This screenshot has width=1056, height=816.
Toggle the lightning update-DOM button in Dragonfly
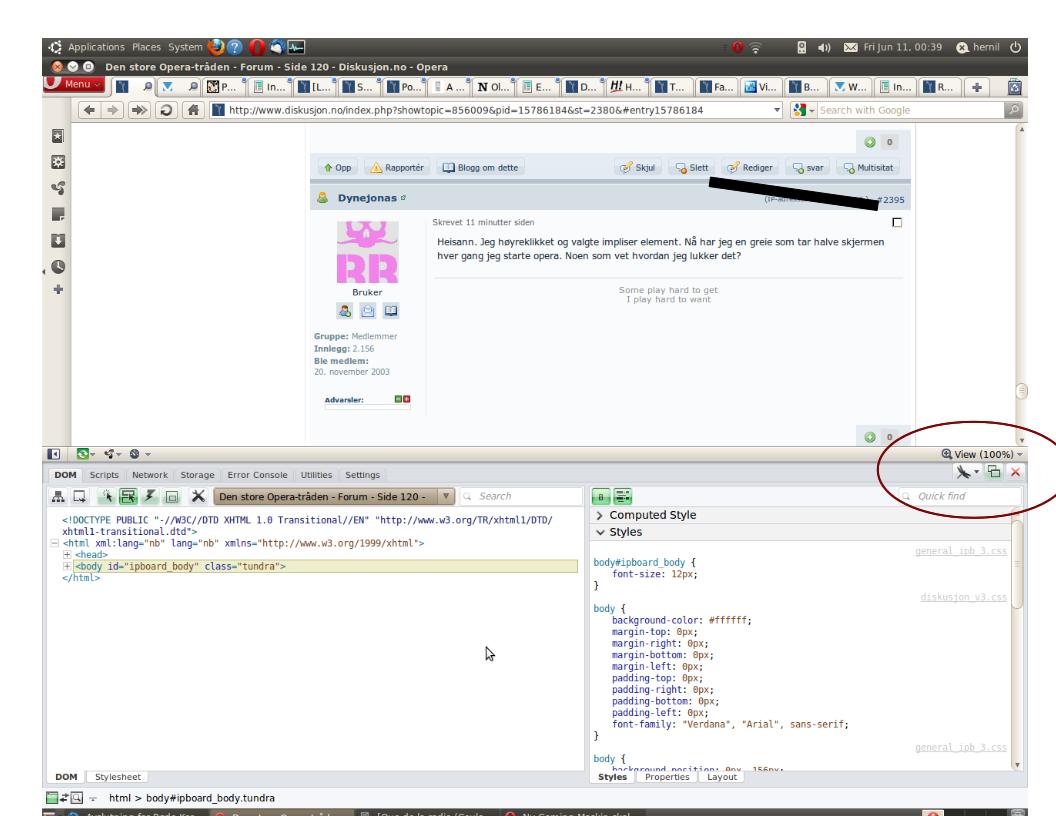pyautogui.click(x=150, y=497)
